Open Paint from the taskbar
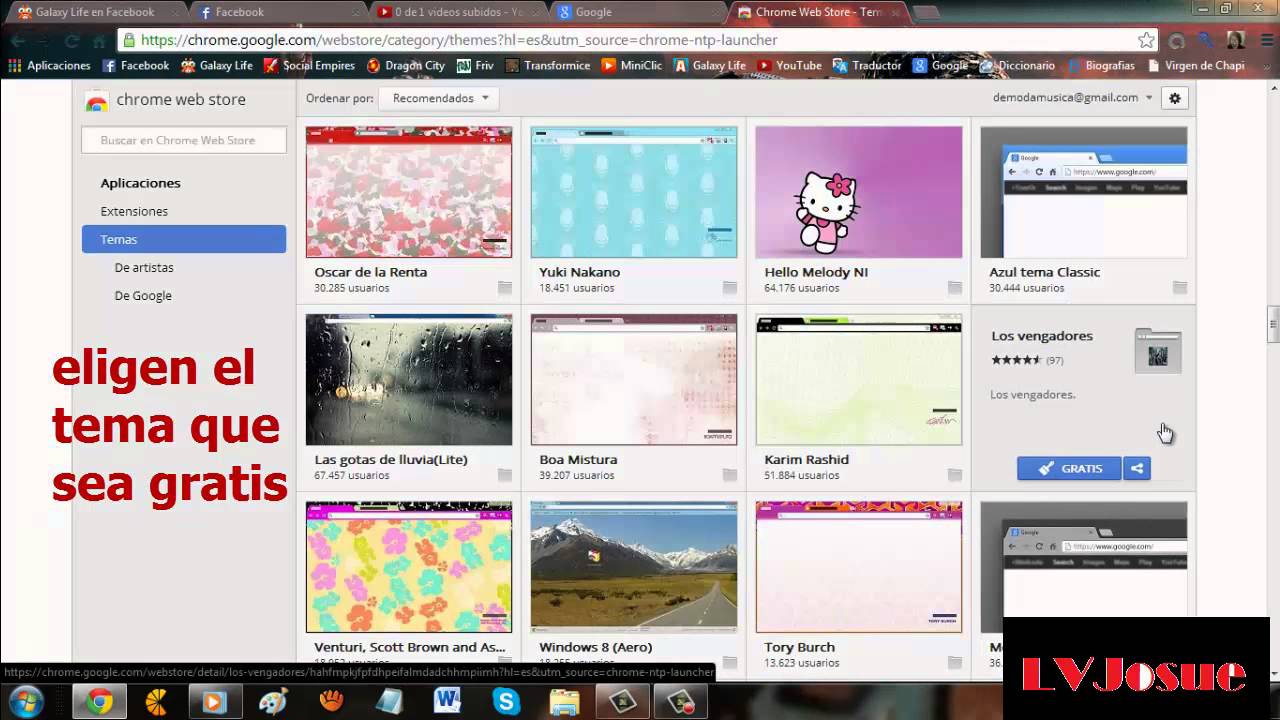1280x720 pixels. pyautogui.click(x=272, y=702)
